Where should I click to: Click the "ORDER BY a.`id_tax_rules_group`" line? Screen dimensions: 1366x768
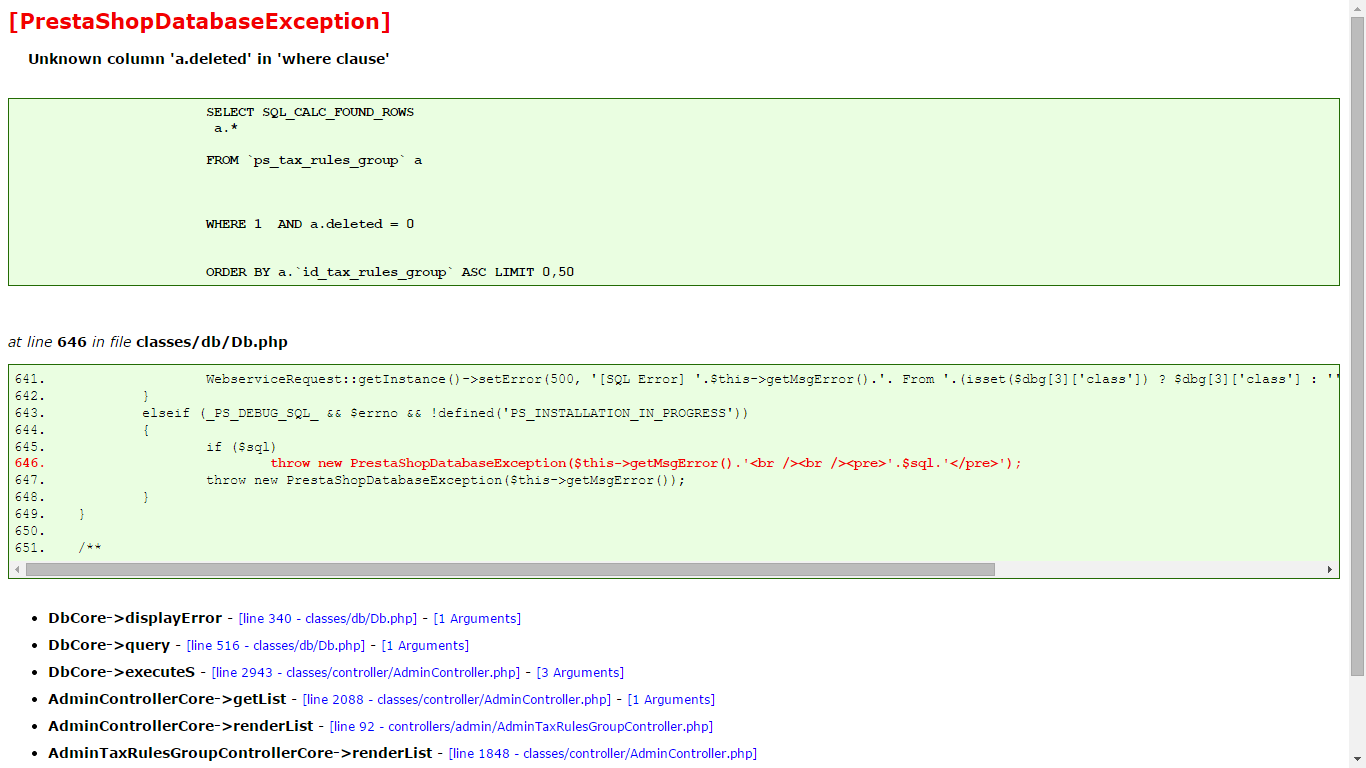(390, 272)
